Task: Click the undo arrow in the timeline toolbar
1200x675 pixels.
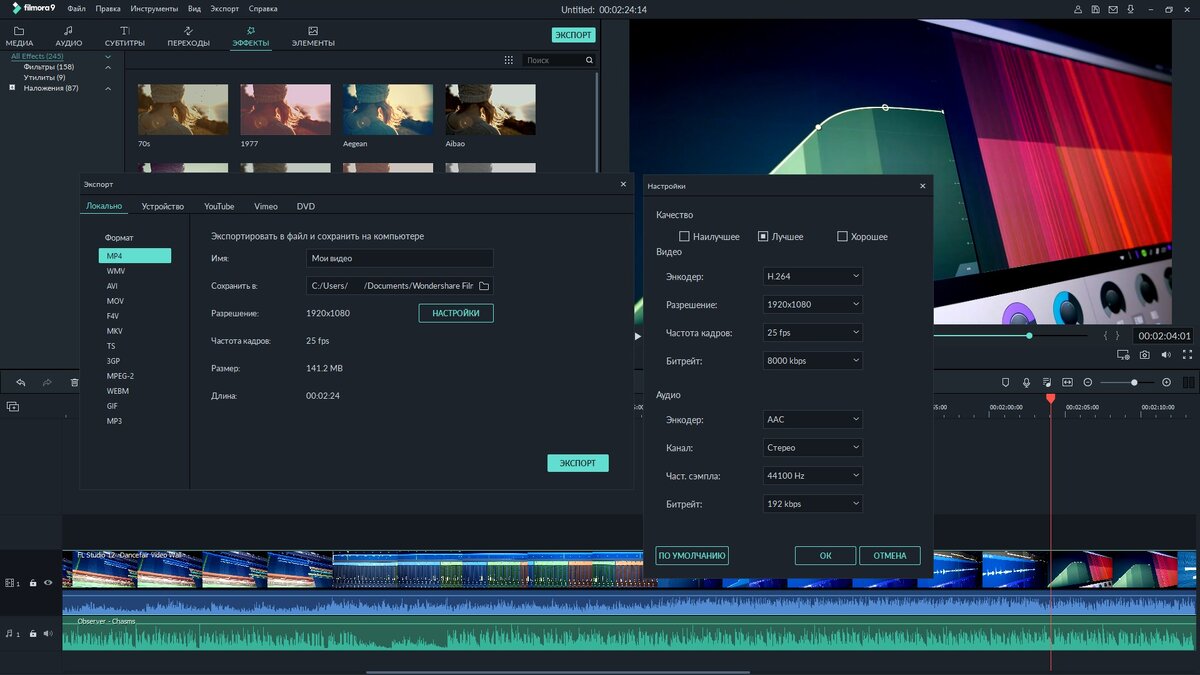Action: coord(20,383)
